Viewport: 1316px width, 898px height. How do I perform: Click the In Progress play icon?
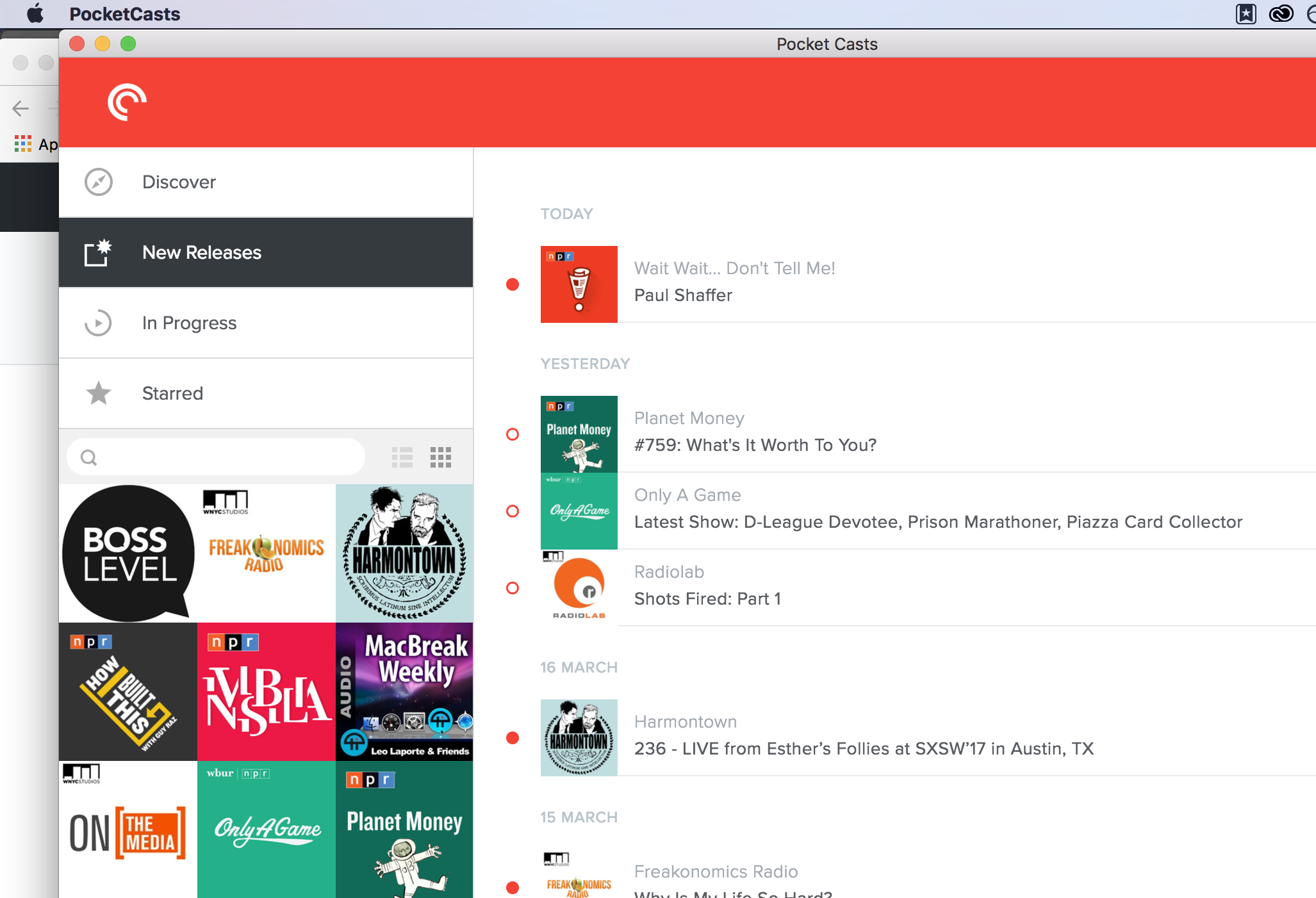98,323
